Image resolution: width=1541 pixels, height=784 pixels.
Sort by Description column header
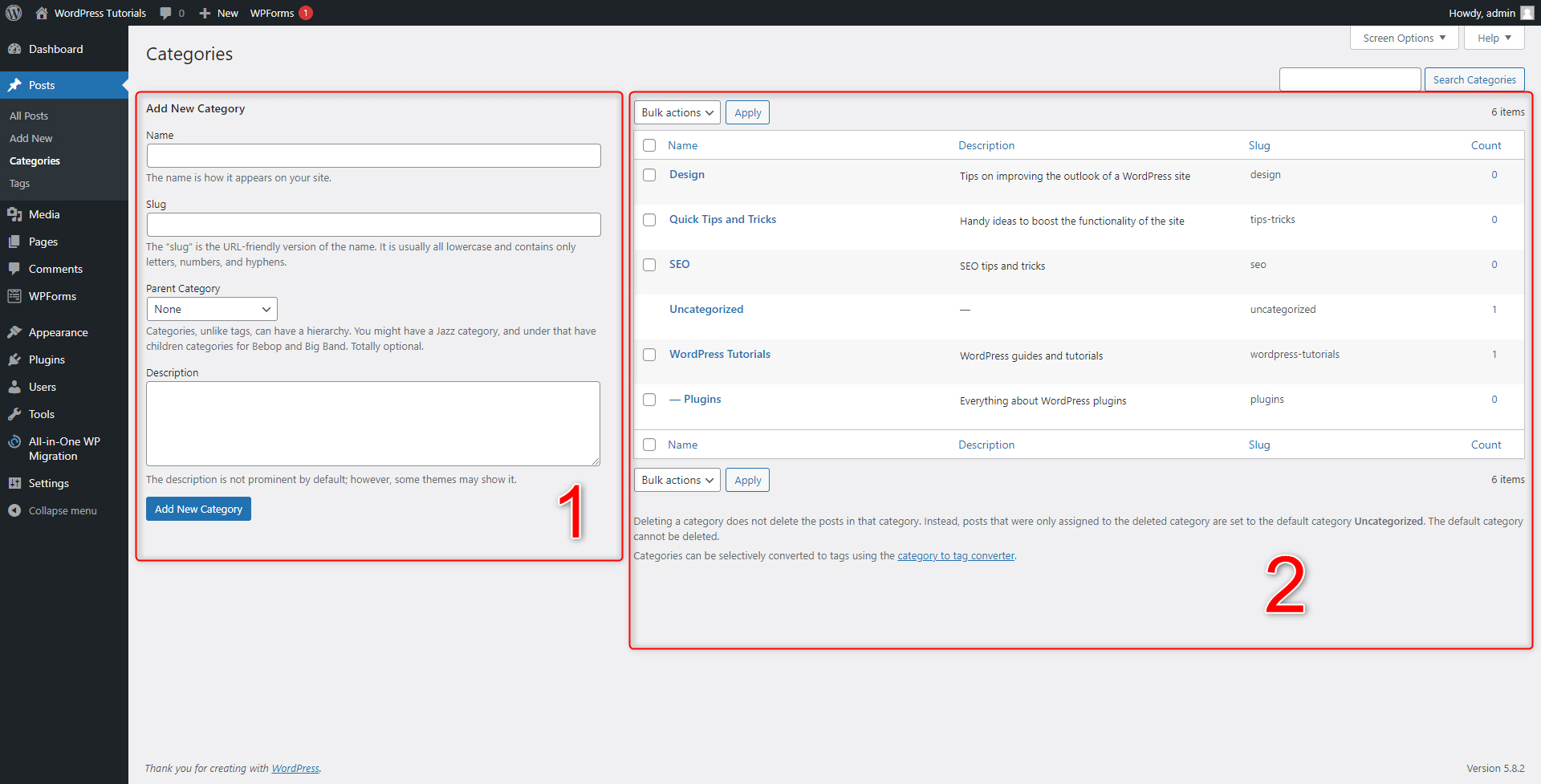coord(986,145)
